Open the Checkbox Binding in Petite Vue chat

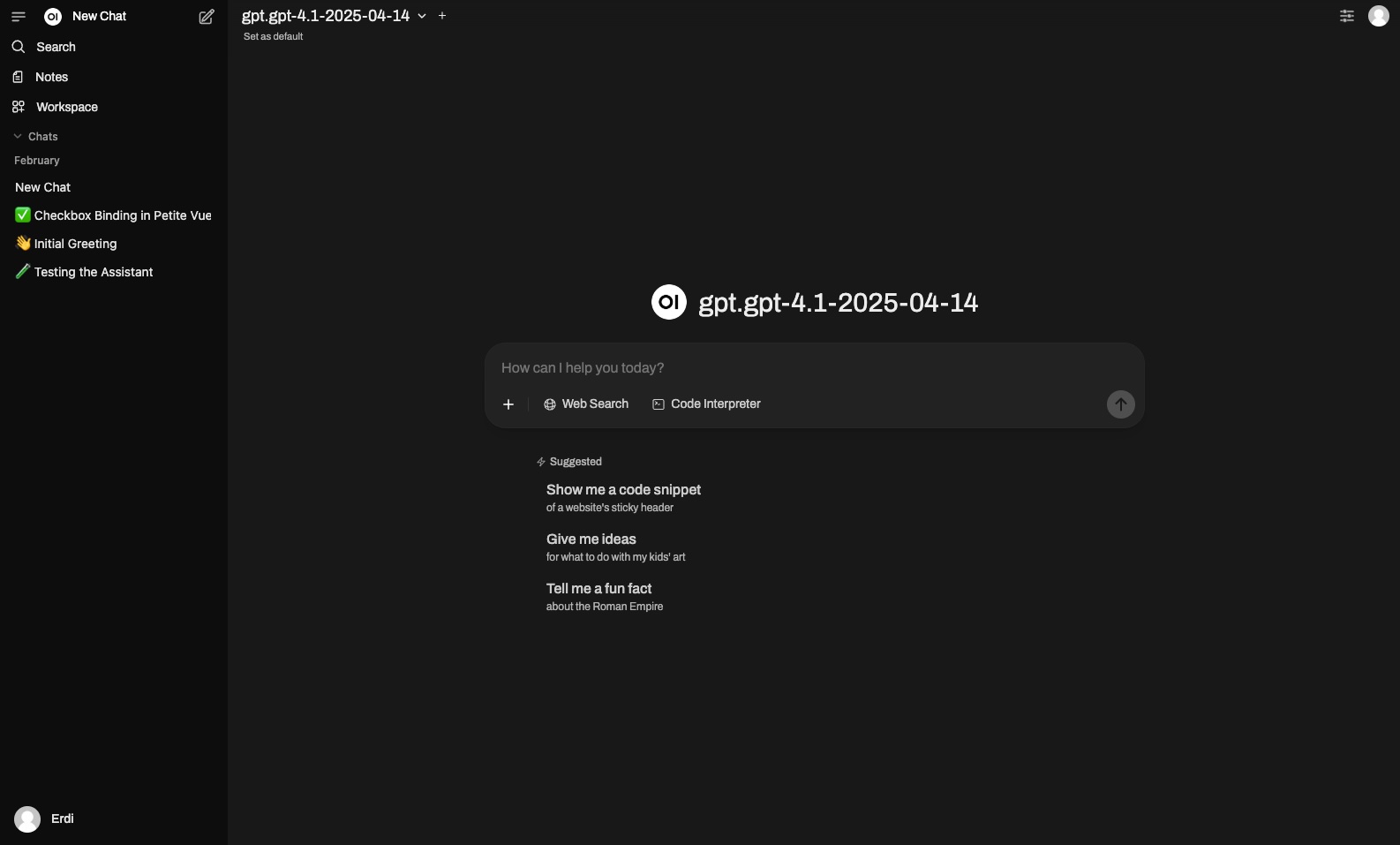pos(114,215)
